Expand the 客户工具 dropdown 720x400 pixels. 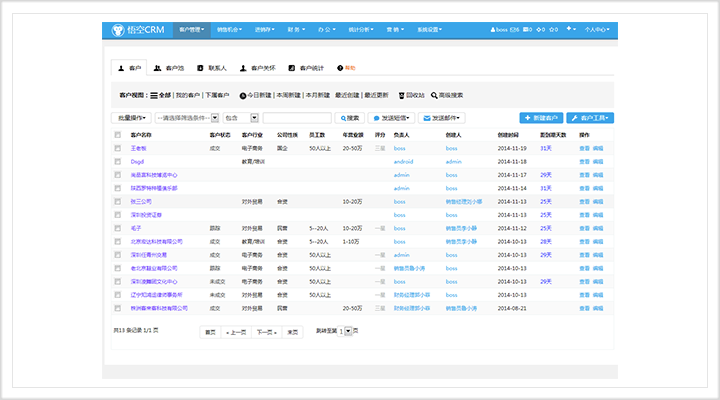(590, 117)
